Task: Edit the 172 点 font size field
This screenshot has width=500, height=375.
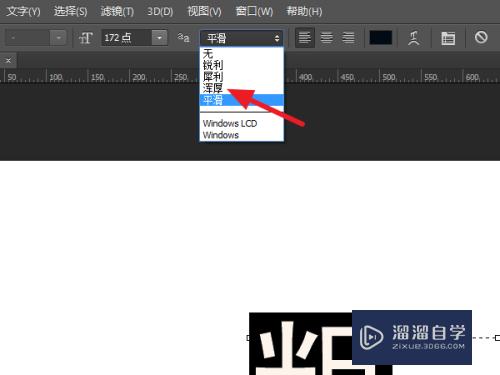Action: click(x=127, y=38)
